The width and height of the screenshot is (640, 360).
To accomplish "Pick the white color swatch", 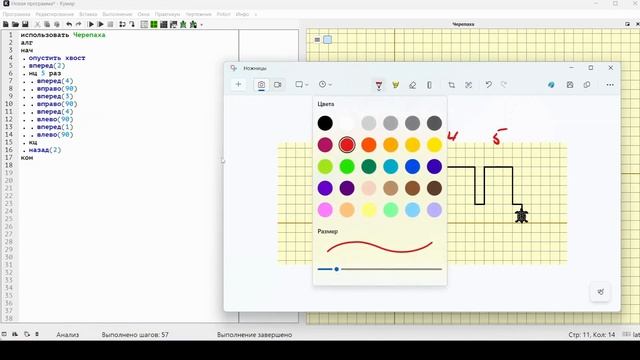I will coord(347,123).
